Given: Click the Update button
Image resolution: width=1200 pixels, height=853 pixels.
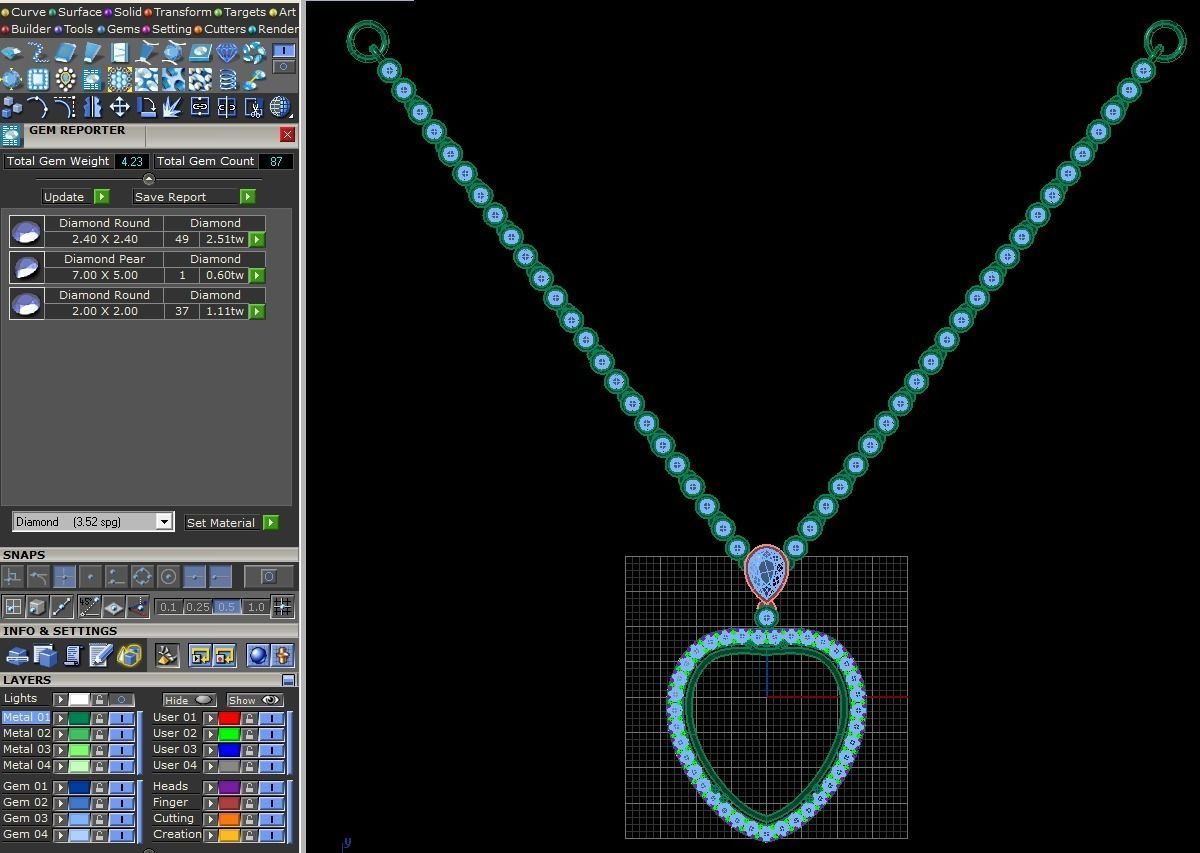Looking at the screenshot, I should click(76, 197).
